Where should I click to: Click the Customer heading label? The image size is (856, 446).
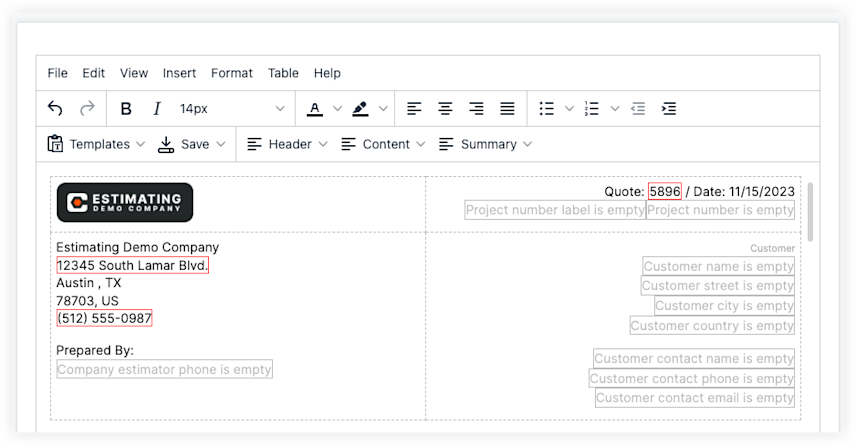coord(772,248)
